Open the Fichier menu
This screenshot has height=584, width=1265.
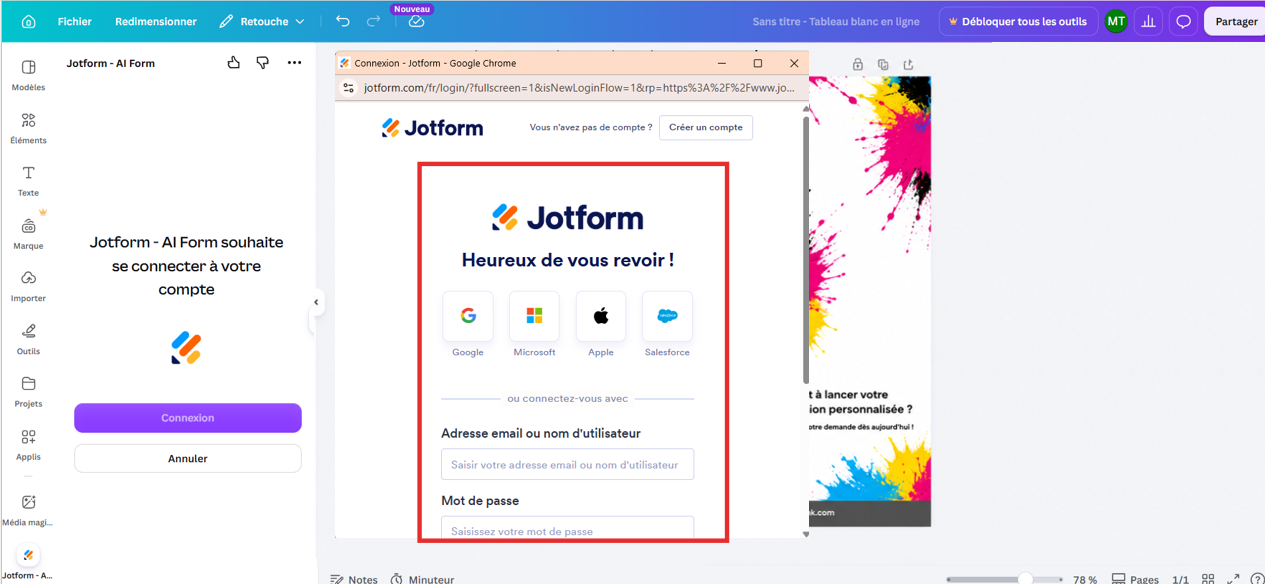pos(75,21)
